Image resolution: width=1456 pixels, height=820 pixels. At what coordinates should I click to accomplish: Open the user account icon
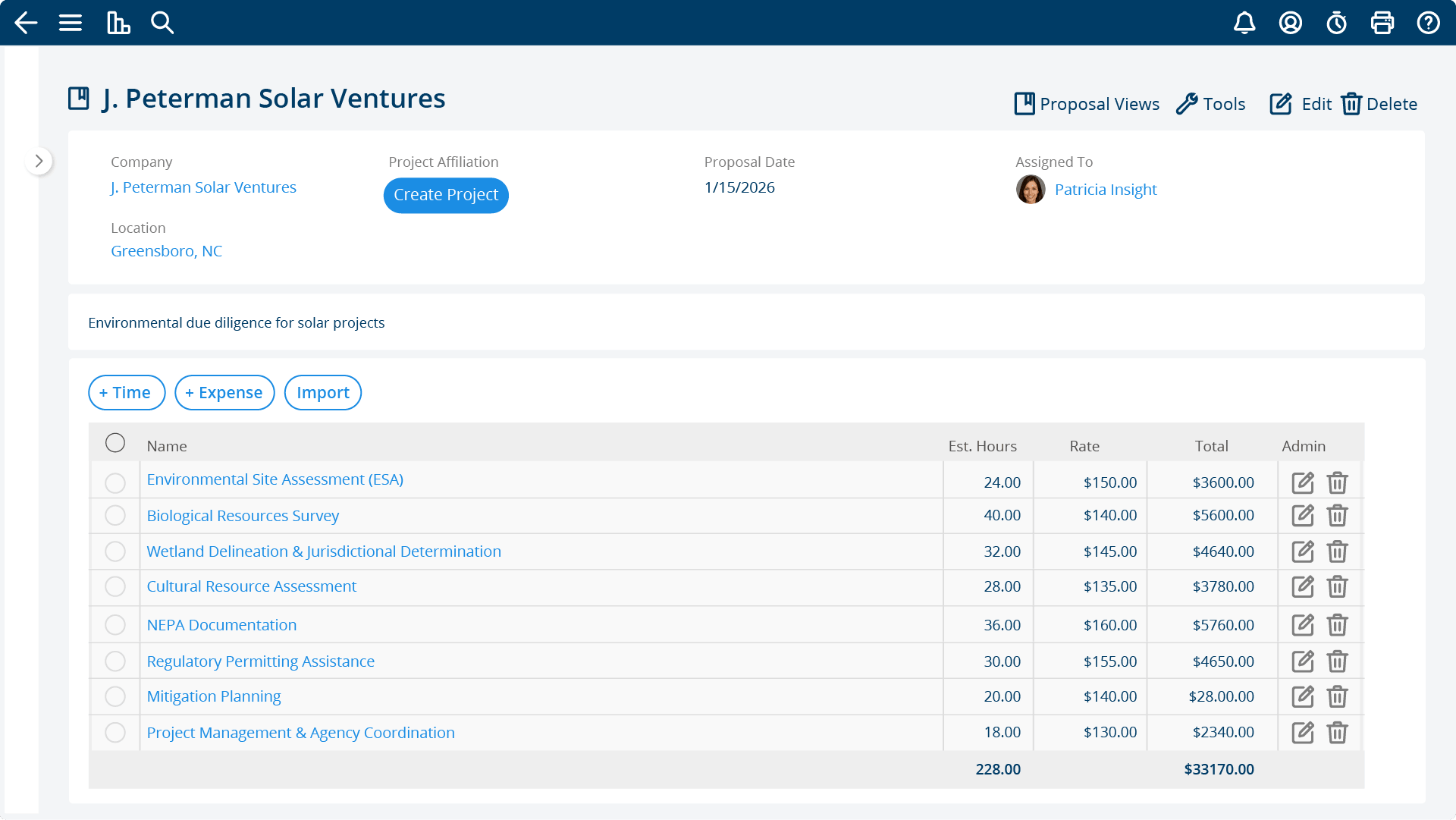(1291, 23)
